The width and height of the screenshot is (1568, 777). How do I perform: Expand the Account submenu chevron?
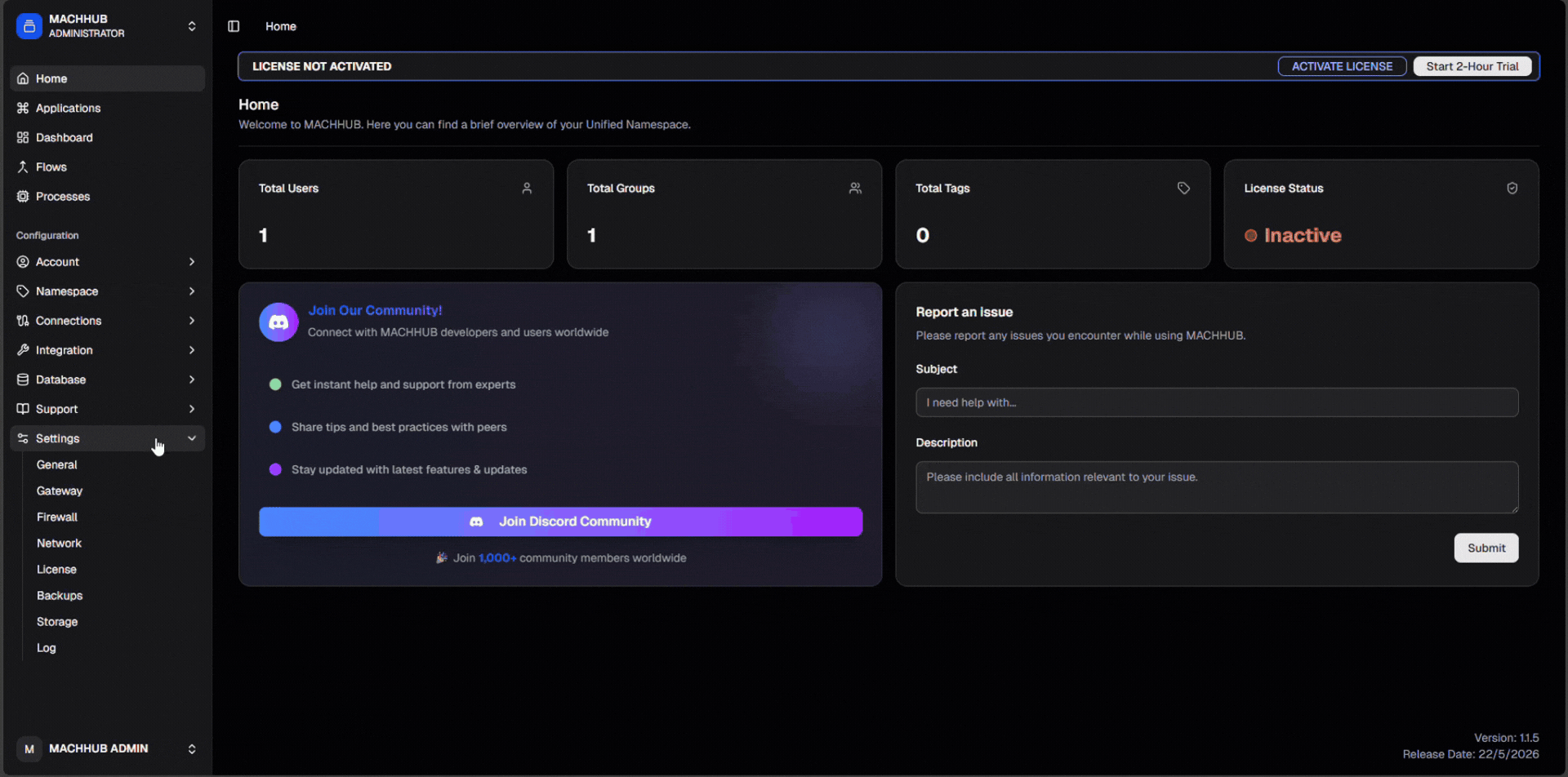pos(192,261)
